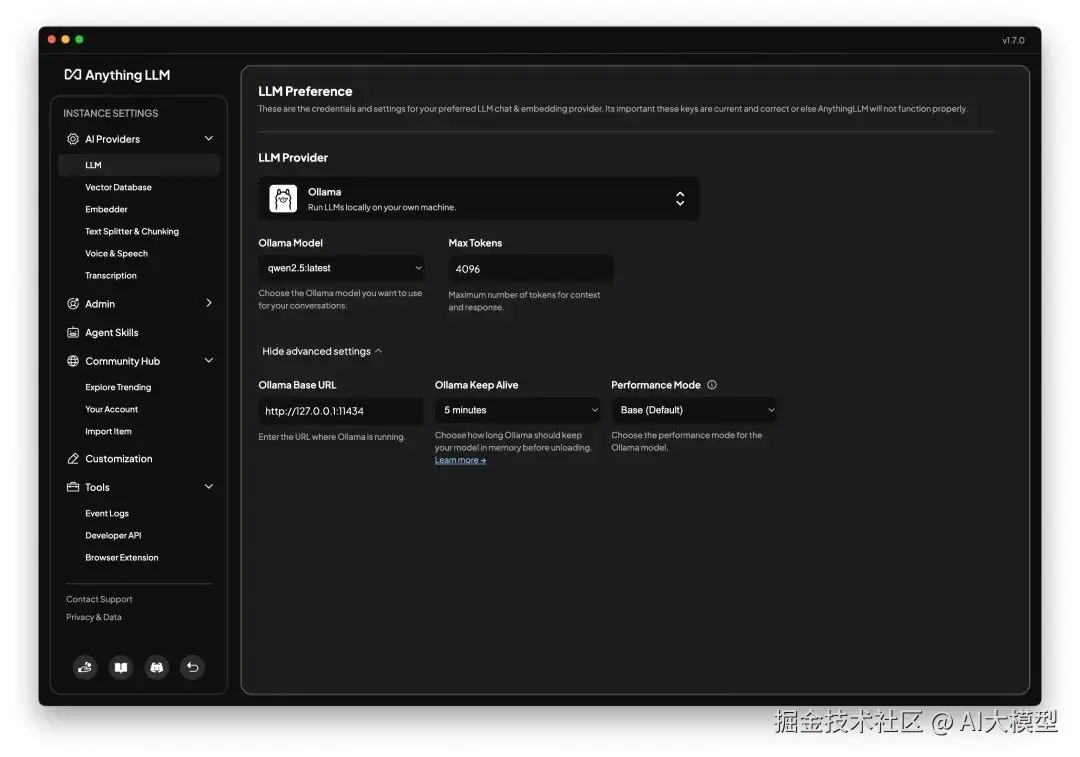Select Vector Database in the sidebar
The width and height of the screenshot is (1080, 757).
pos(118,187)
